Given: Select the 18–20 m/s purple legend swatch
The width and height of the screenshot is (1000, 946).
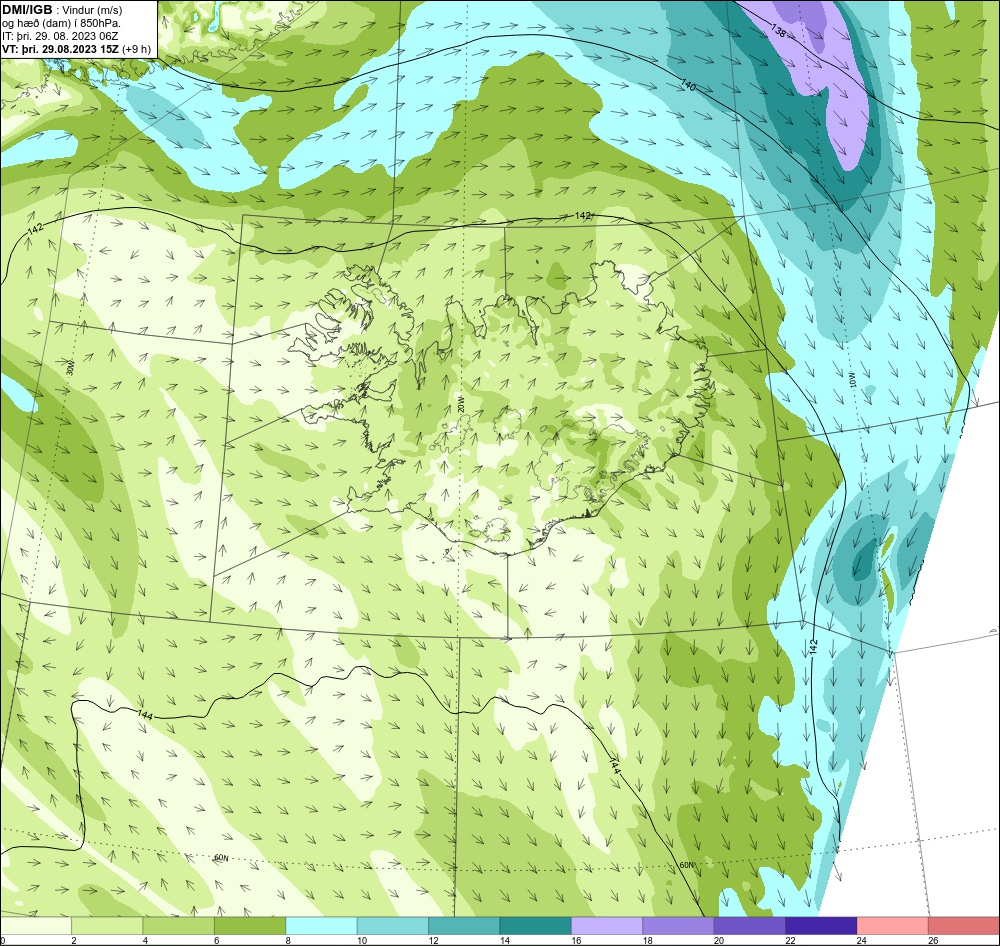Looking at the screenshot, I should tap(679, 925).
